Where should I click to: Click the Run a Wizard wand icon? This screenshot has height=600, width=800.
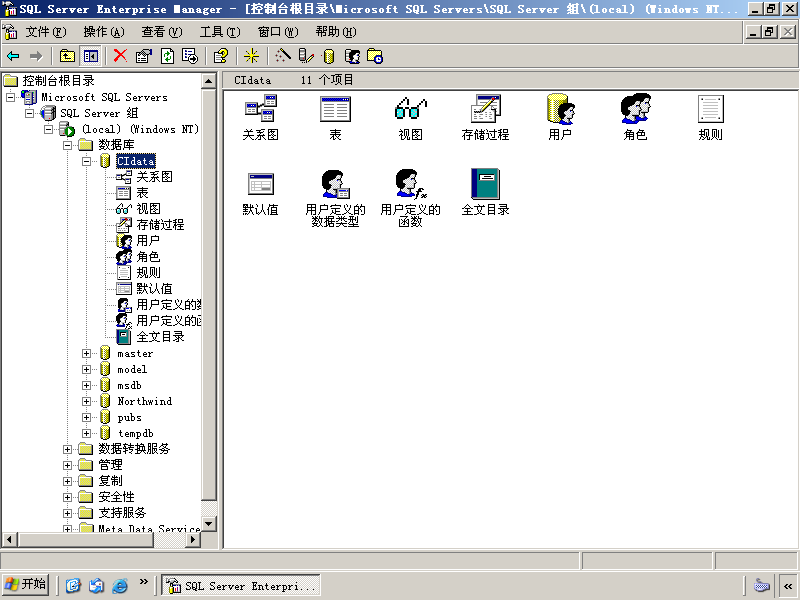[282, 56]
